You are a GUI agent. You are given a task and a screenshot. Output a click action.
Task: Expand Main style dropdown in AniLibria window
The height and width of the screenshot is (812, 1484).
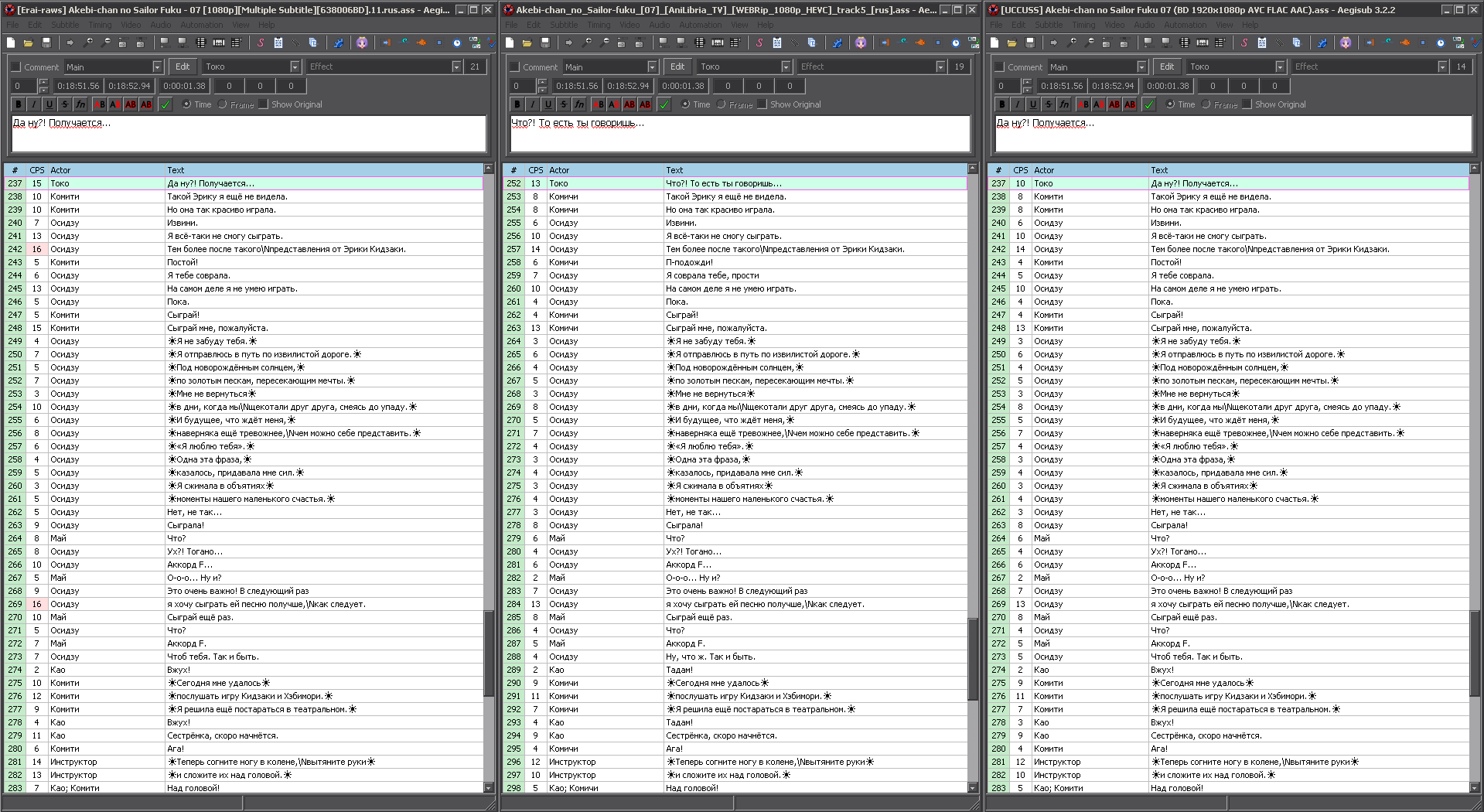[652, 67]
